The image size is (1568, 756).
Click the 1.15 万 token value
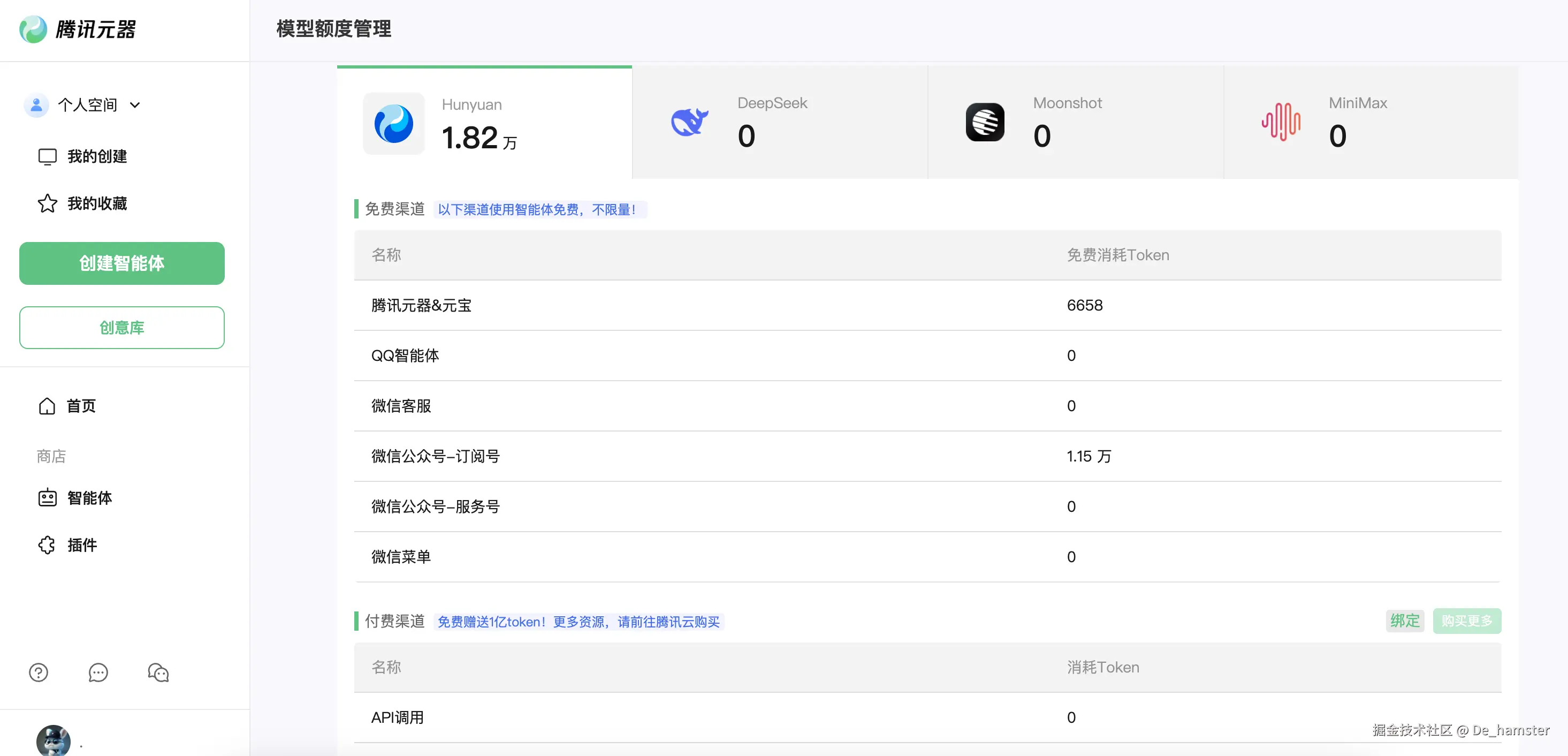(x=1089, y=456)
